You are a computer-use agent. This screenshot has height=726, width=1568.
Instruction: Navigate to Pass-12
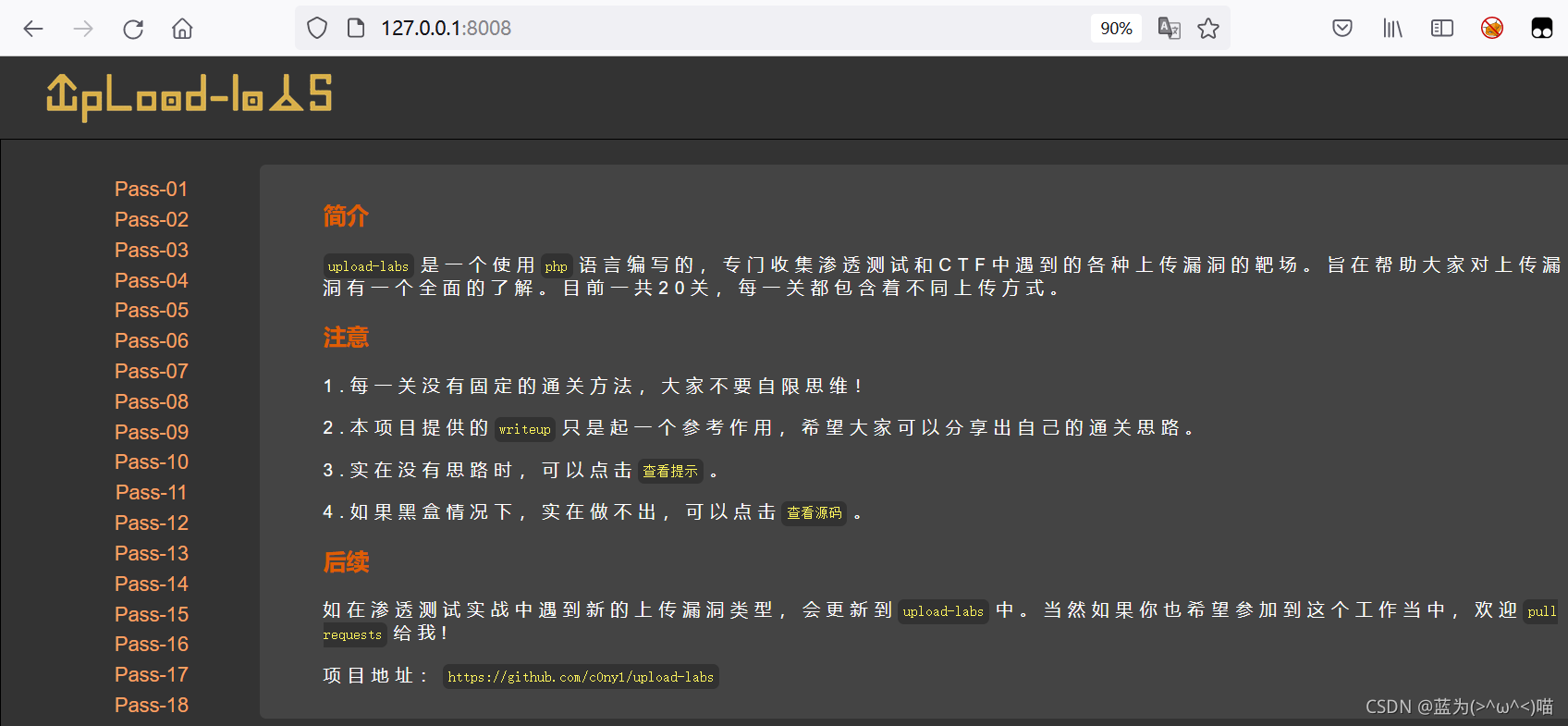click(x=152, y=523)
